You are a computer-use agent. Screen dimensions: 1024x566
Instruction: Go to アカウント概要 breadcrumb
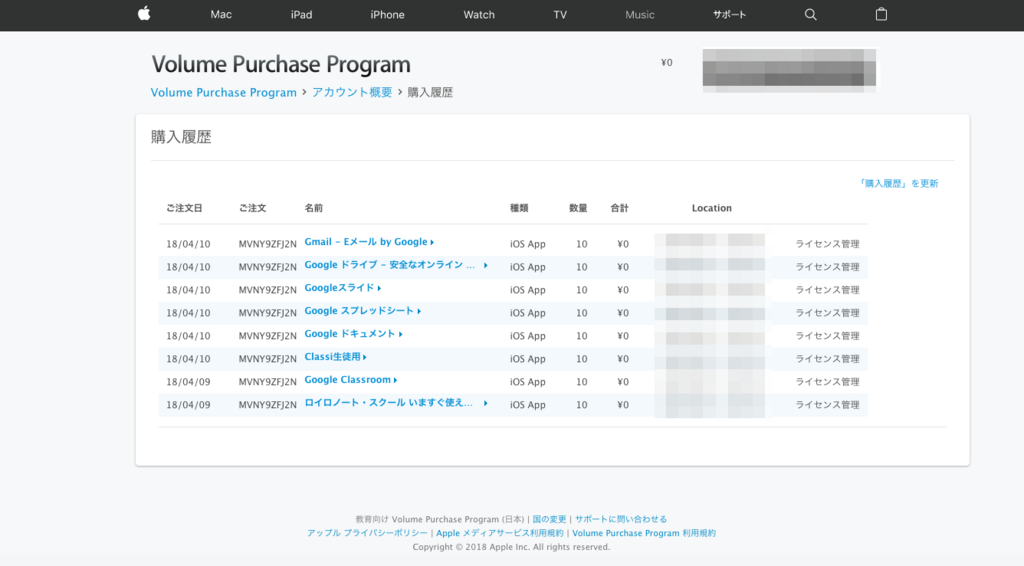[x=352, y=93]
